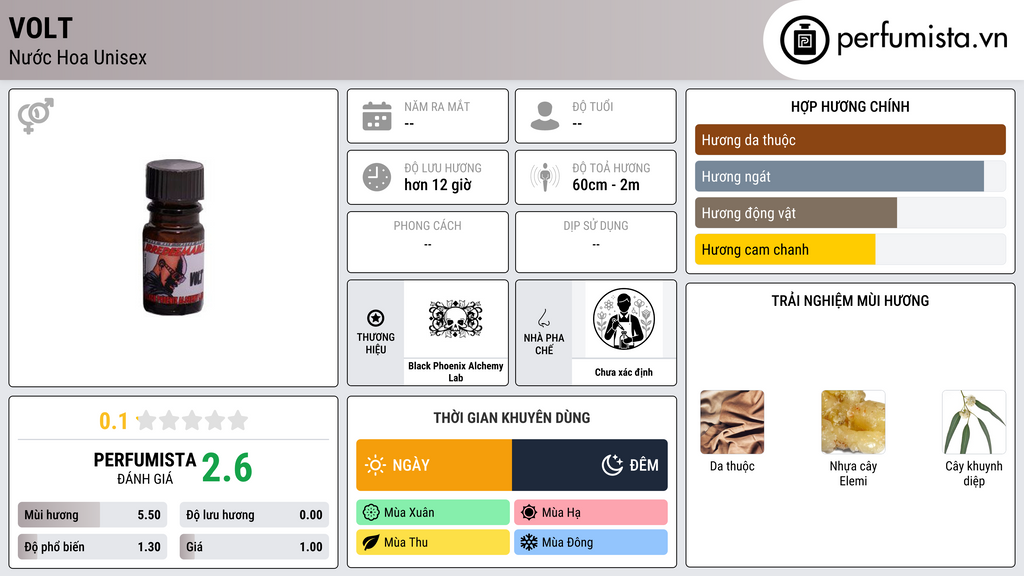Image resolution: width=1024 pixels, height=576 pixels.
Task: Click the Giá 1.00 score bar
Action: 254,547
